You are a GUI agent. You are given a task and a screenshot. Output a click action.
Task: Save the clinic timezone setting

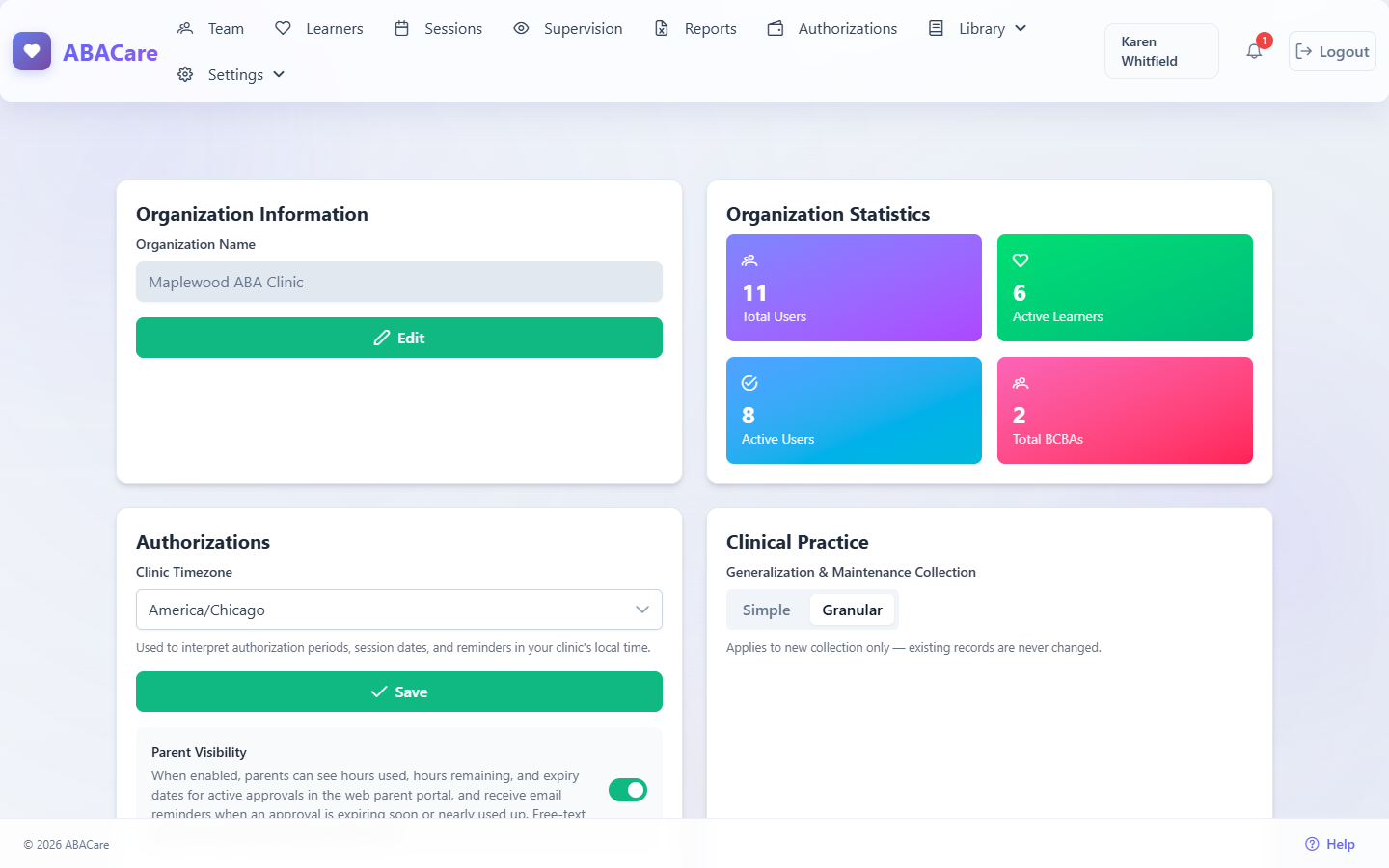(399, 692)
